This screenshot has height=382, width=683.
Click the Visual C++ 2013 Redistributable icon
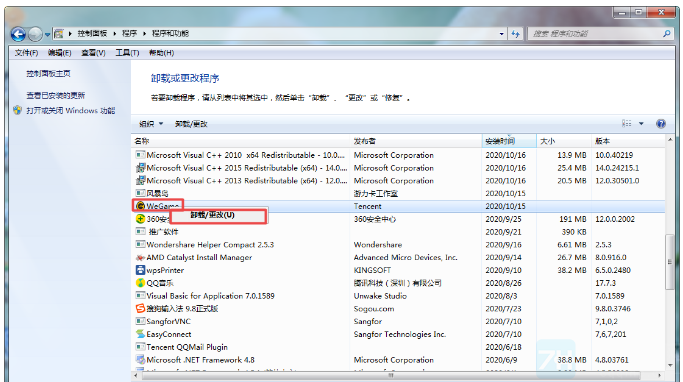140,180
